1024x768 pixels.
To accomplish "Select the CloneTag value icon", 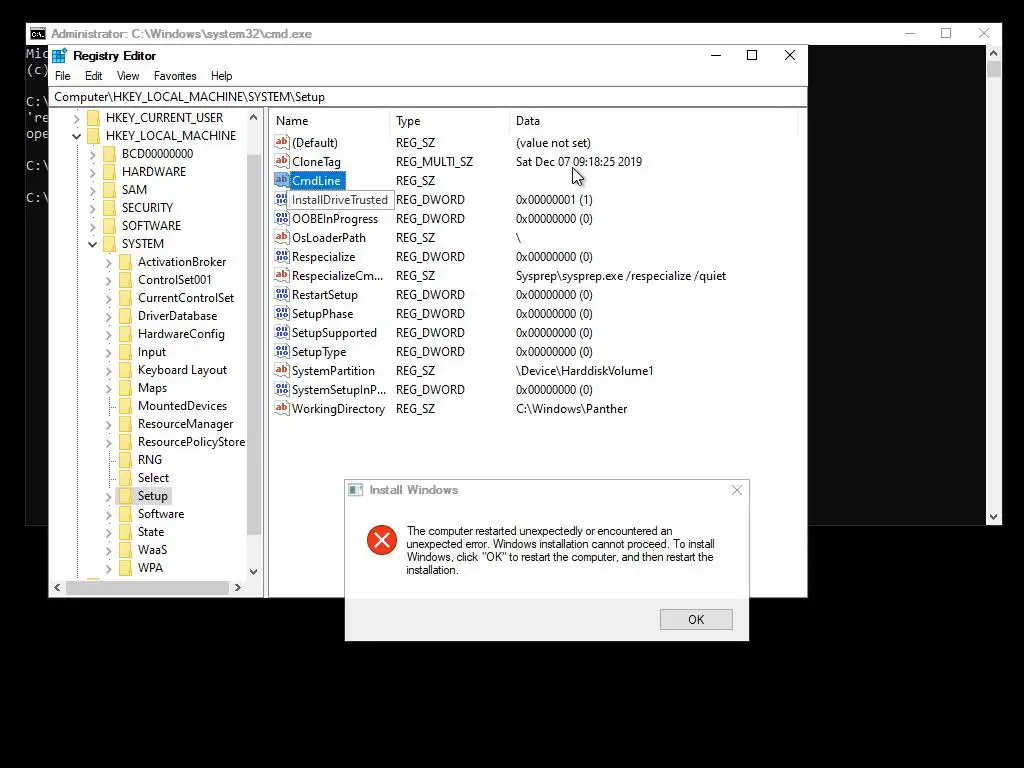I will coord(281,161).
